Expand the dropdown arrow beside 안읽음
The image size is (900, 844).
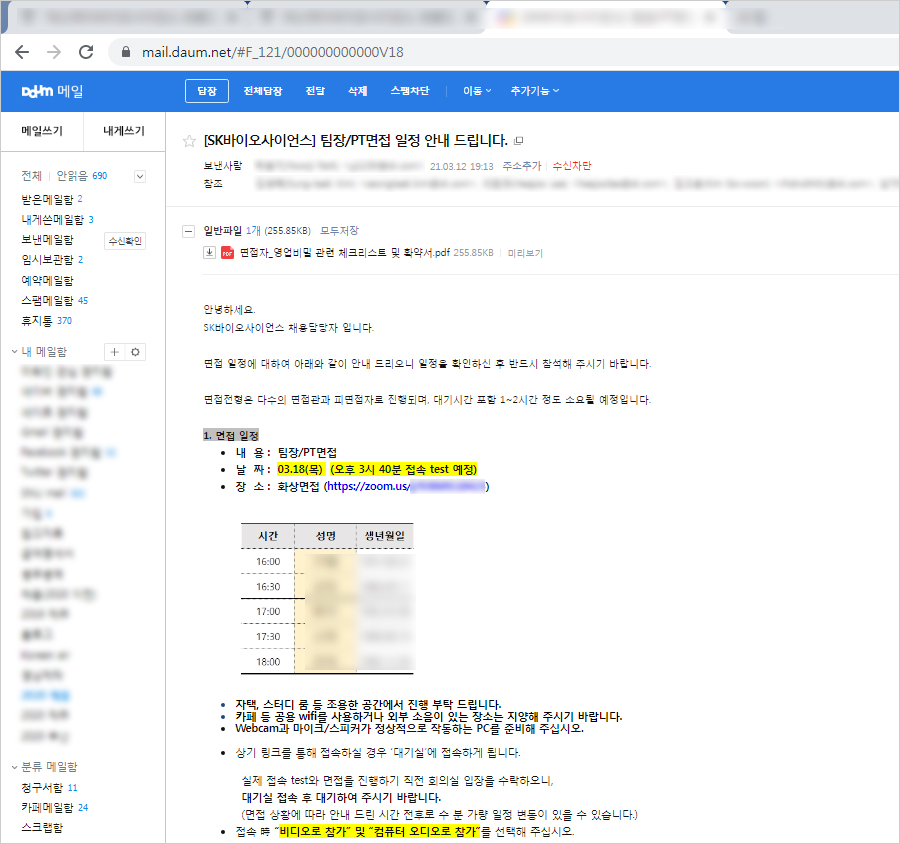(x=139, y=176)
